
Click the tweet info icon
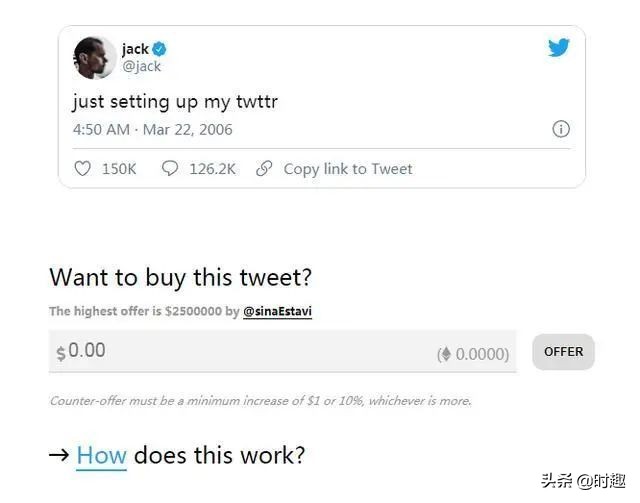pyautogui.click(x=561, y=129)
